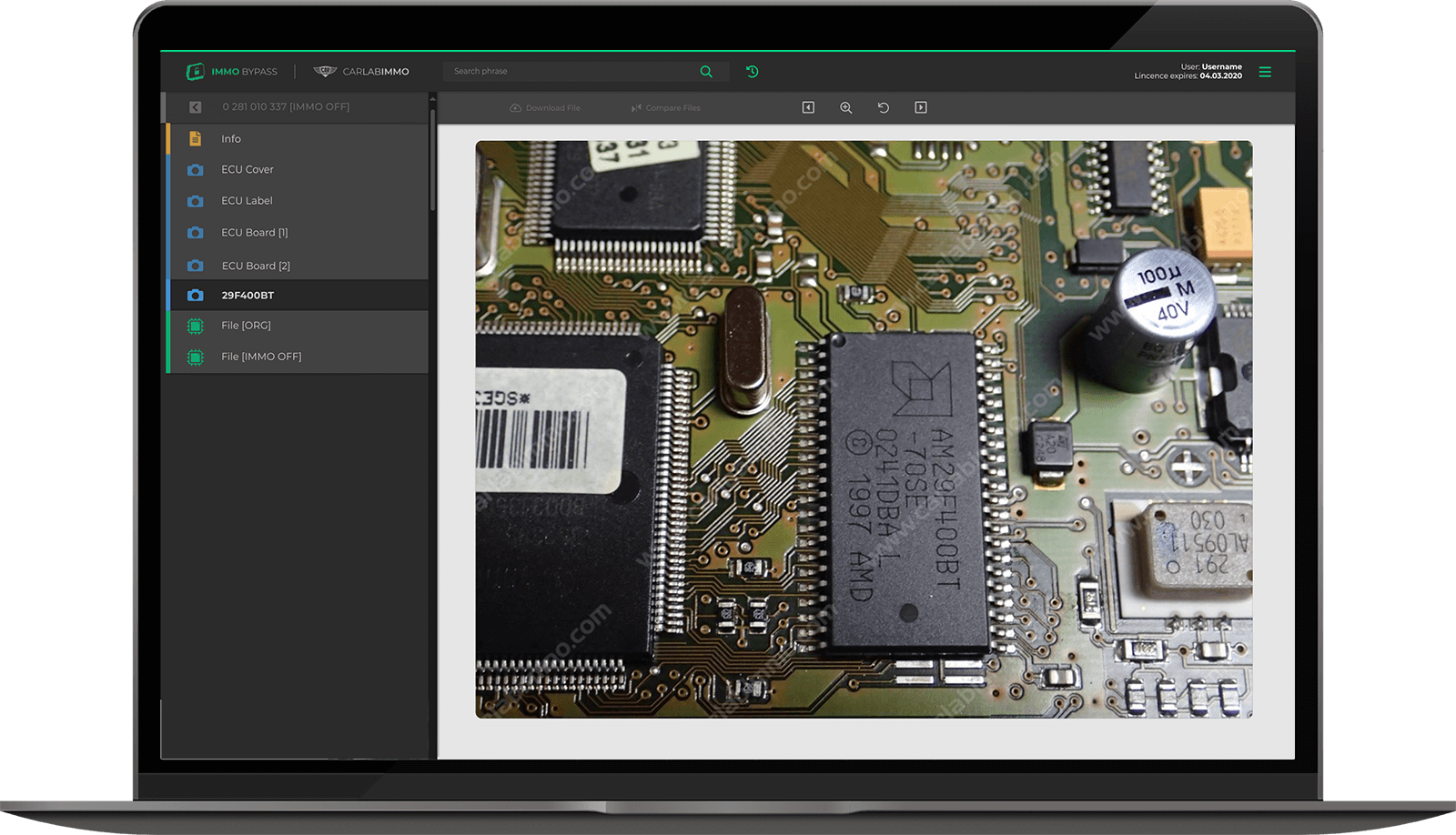Image resolution: width=1456 pixels, height=835 pixels.
Task: Open the green hamburger menu
Action: click(x=1265, y=72)
